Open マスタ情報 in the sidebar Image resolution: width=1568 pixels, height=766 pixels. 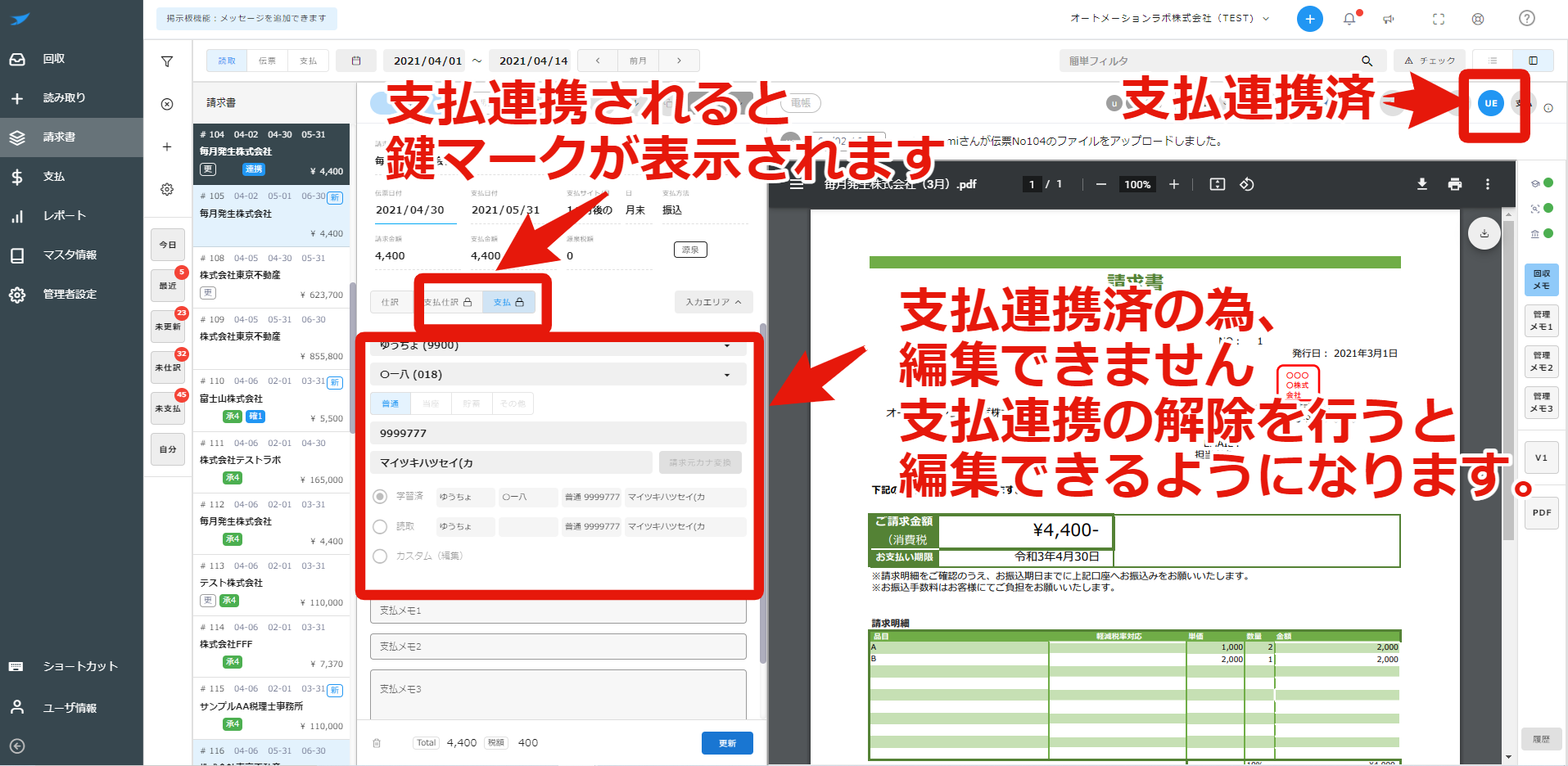click(71, 255)
